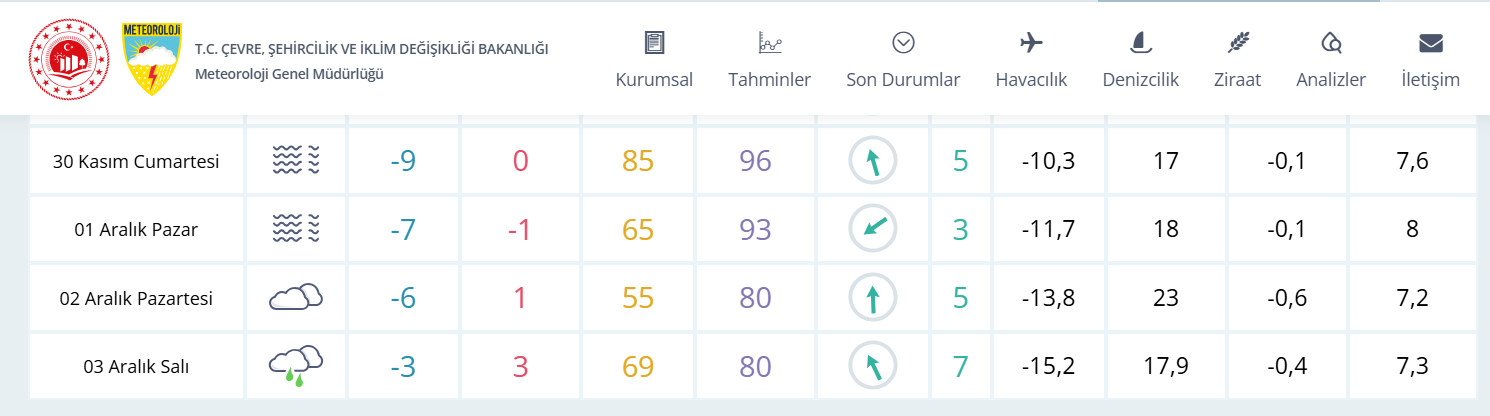This screenshot has height=416, width=1490.
Task: Click the fog icon for 30 Kasım
Action: click(x=296, y=160)
